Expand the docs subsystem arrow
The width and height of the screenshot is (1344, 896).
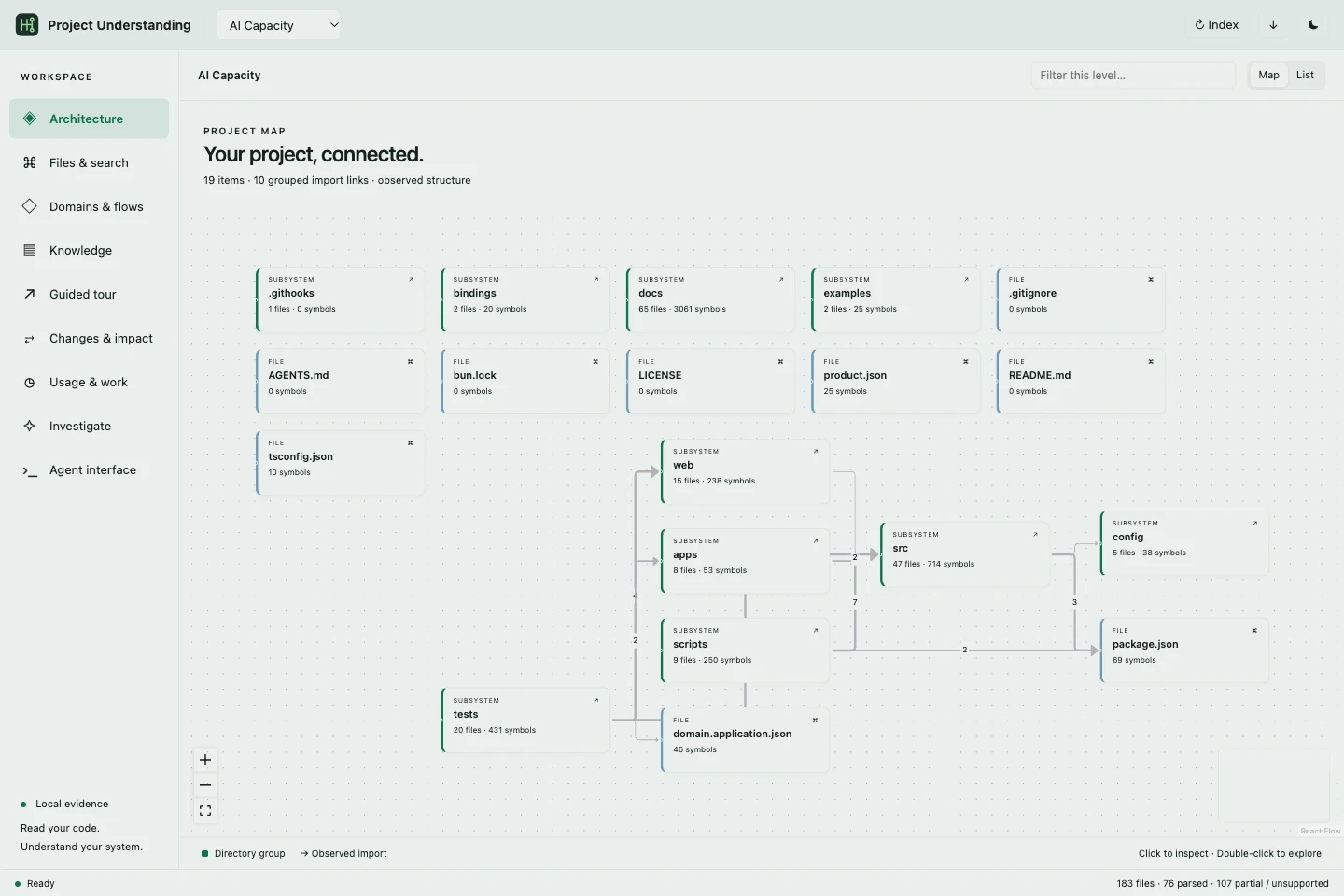tap(781, 279)
